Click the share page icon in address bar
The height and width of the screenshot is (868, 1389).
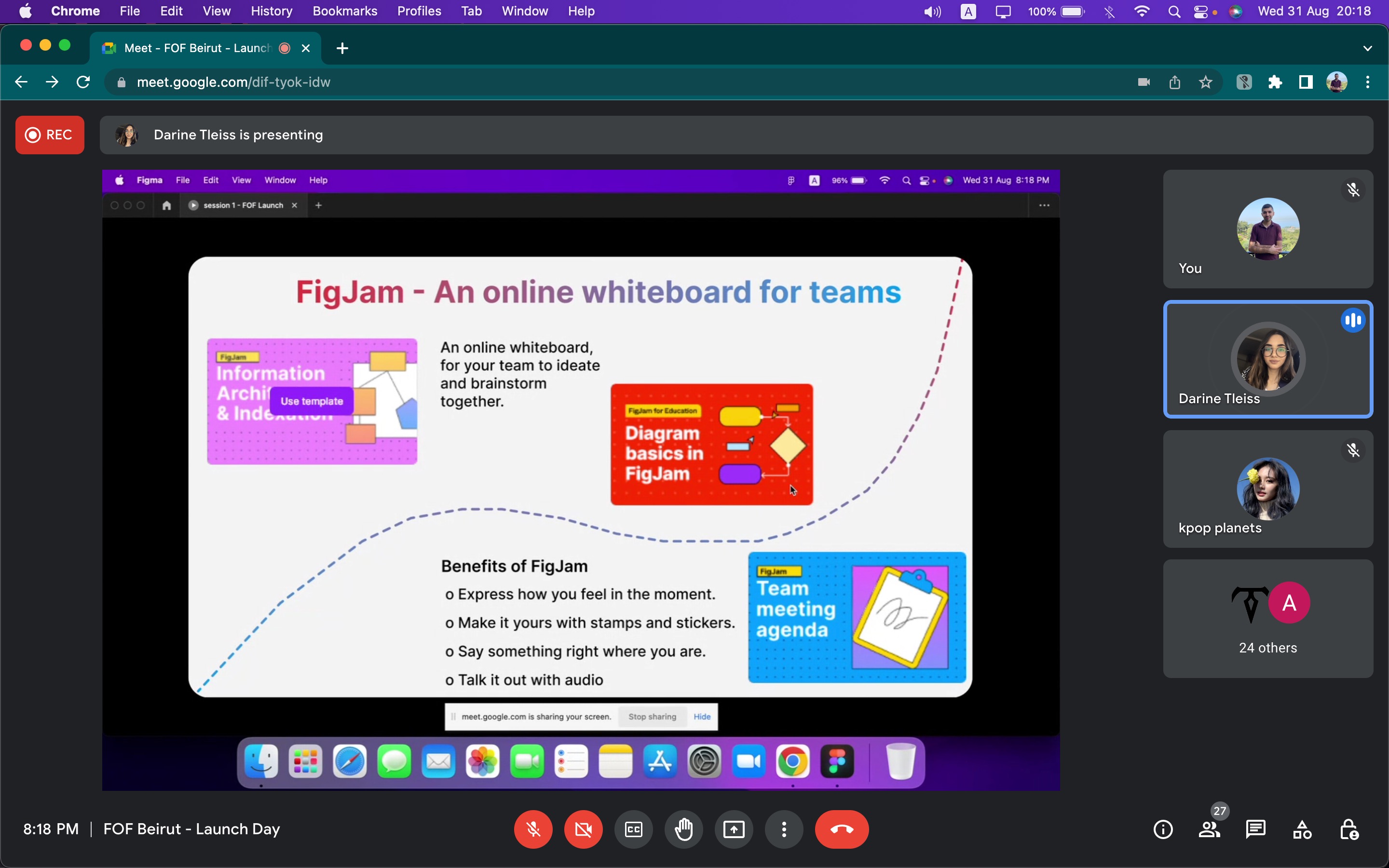tap(1175, 82)
